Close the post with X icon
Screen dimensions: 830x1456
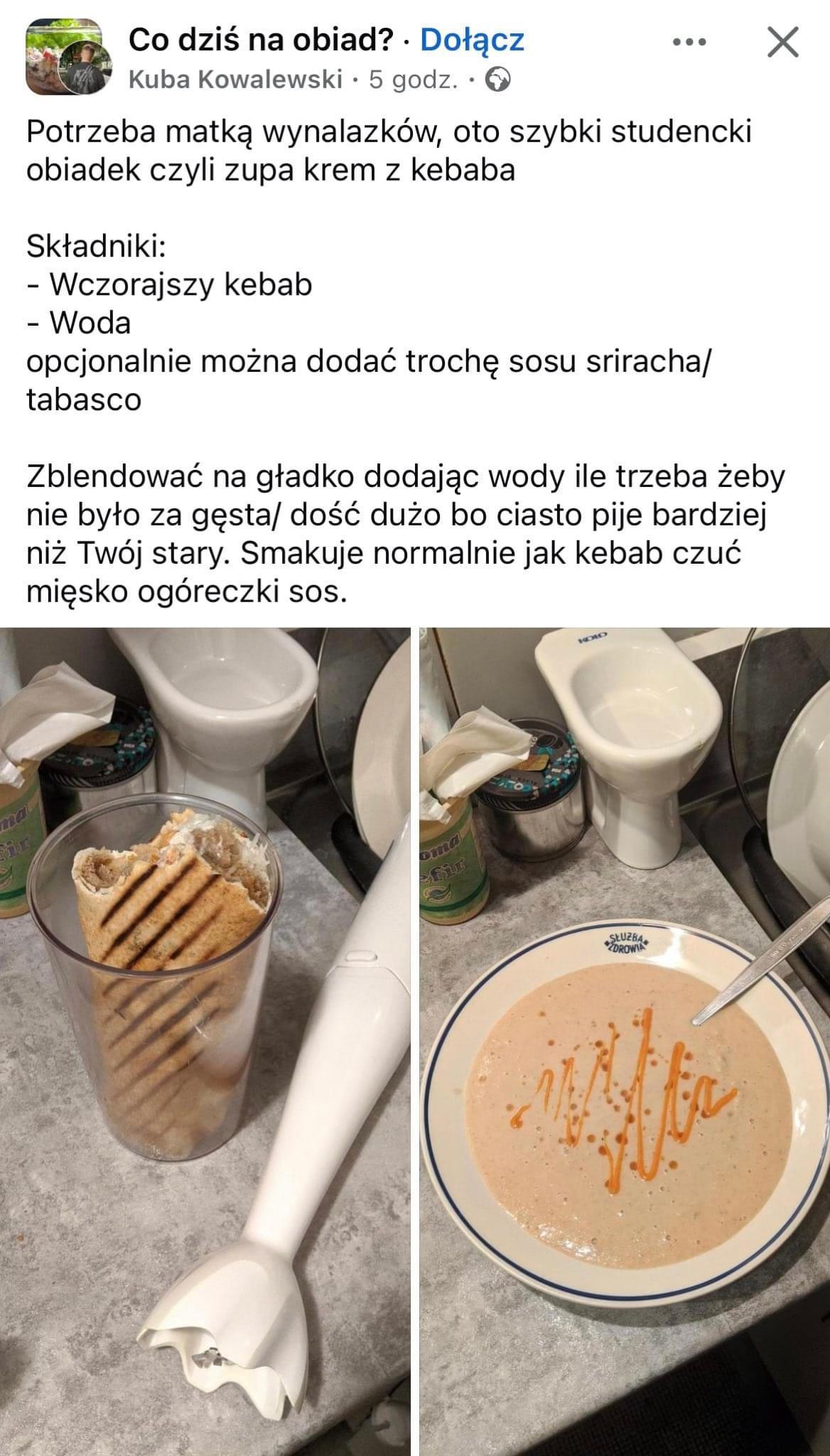click(x=783, y=43)
